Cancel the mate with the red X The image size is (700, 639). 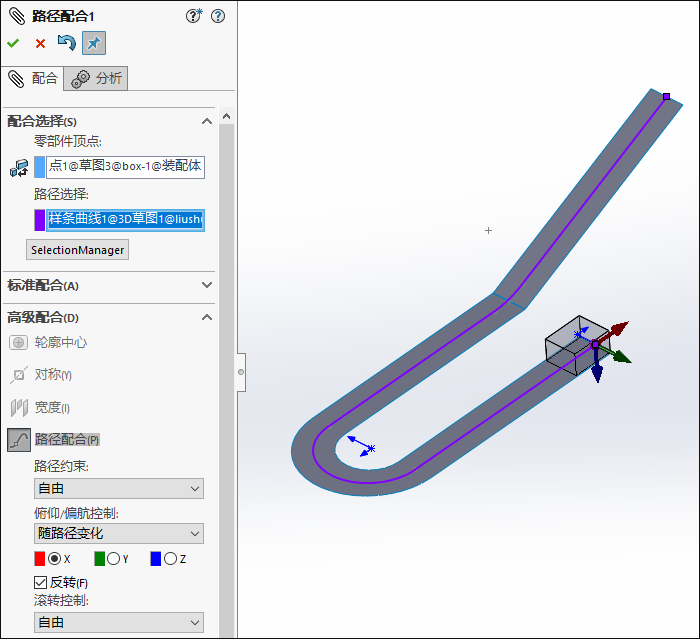[x=40, y=43]
